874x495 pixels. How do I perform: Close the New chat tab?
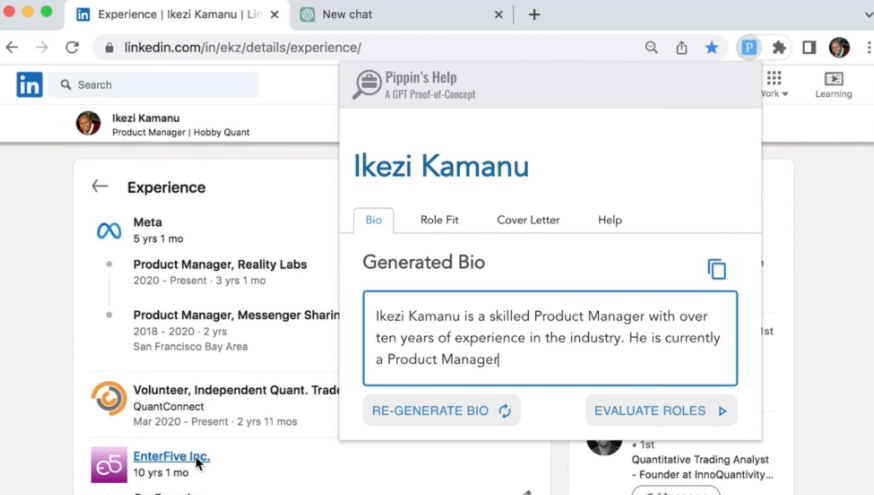click(x=498, y=14)
